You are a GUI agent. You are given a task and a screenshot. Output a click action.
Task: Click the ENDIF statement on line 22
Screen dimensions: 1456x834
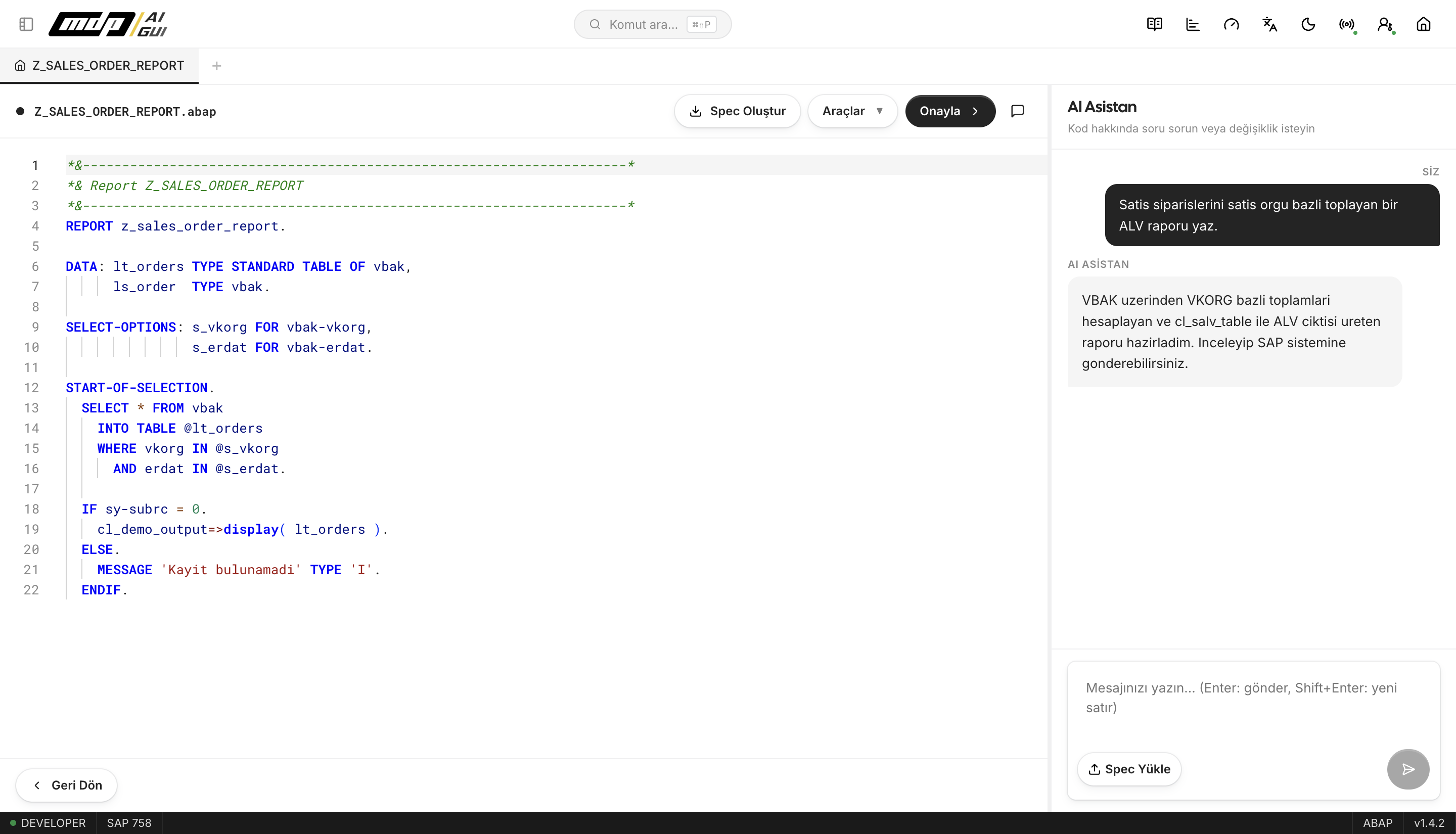pos(104,590)
